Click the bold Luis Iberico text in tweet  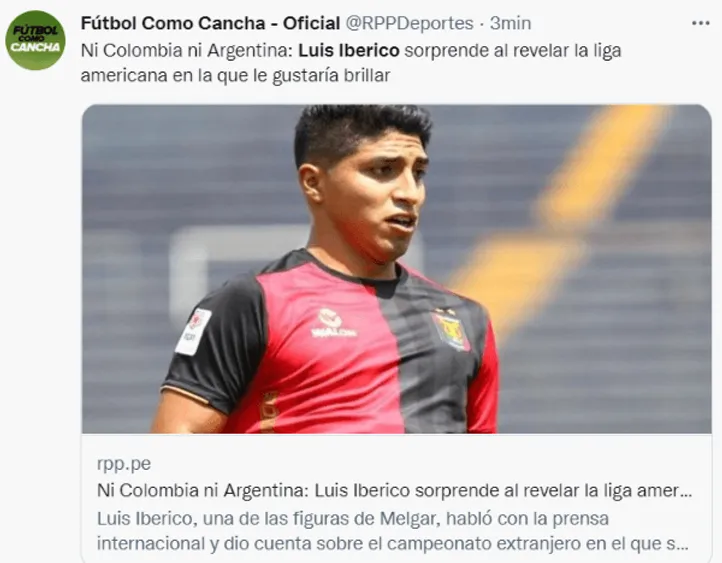tap(349, 51)
